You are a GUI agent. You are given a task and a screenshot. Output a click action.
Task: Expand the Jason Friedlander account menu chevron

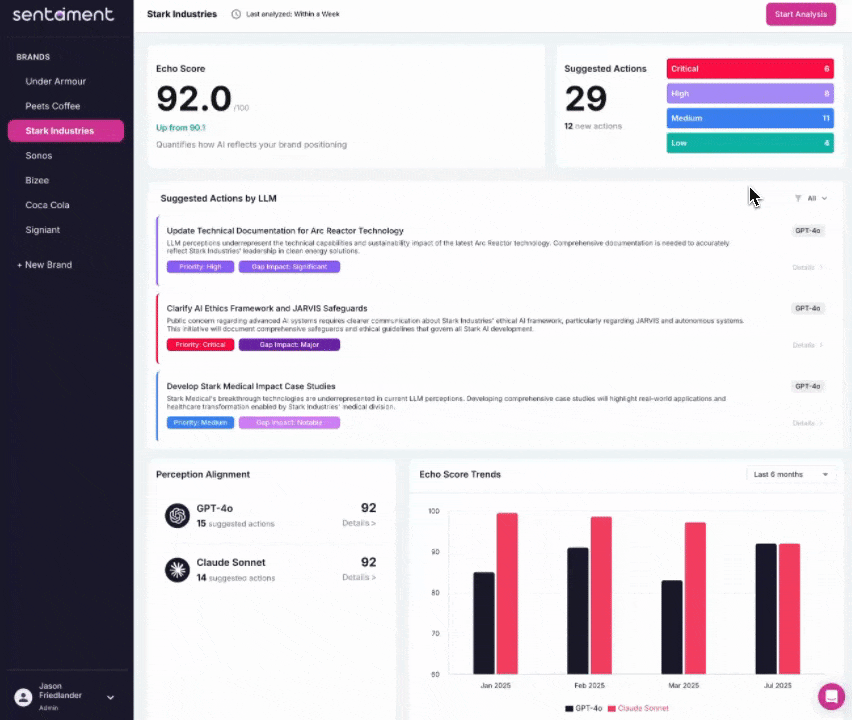point(110,697)
